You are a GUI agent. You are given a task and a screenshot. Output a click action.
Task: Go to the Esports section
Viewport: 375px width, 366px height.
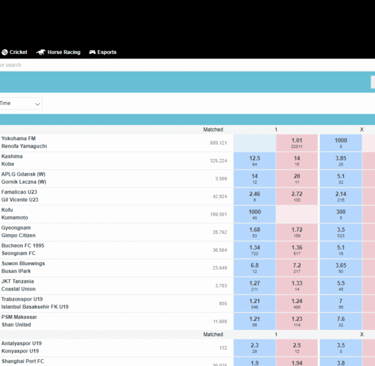click(x=103, y=52)
